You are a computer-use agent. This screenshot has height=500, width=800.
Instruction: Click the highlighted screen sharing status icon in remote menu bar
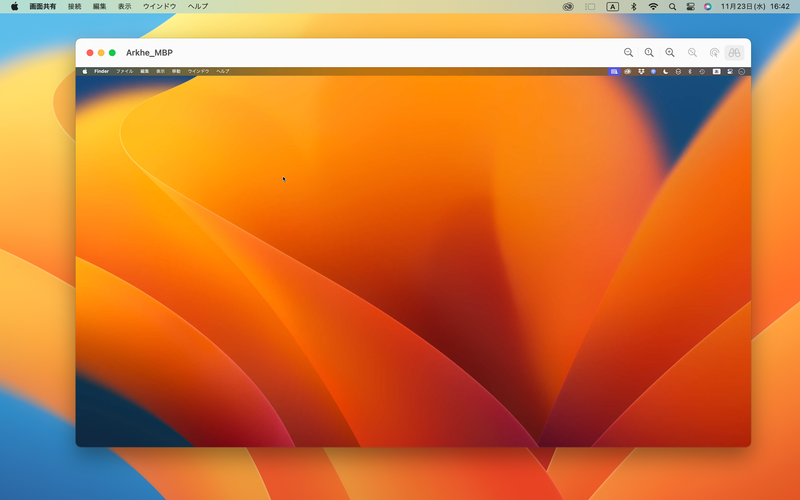tap(614, 71)
